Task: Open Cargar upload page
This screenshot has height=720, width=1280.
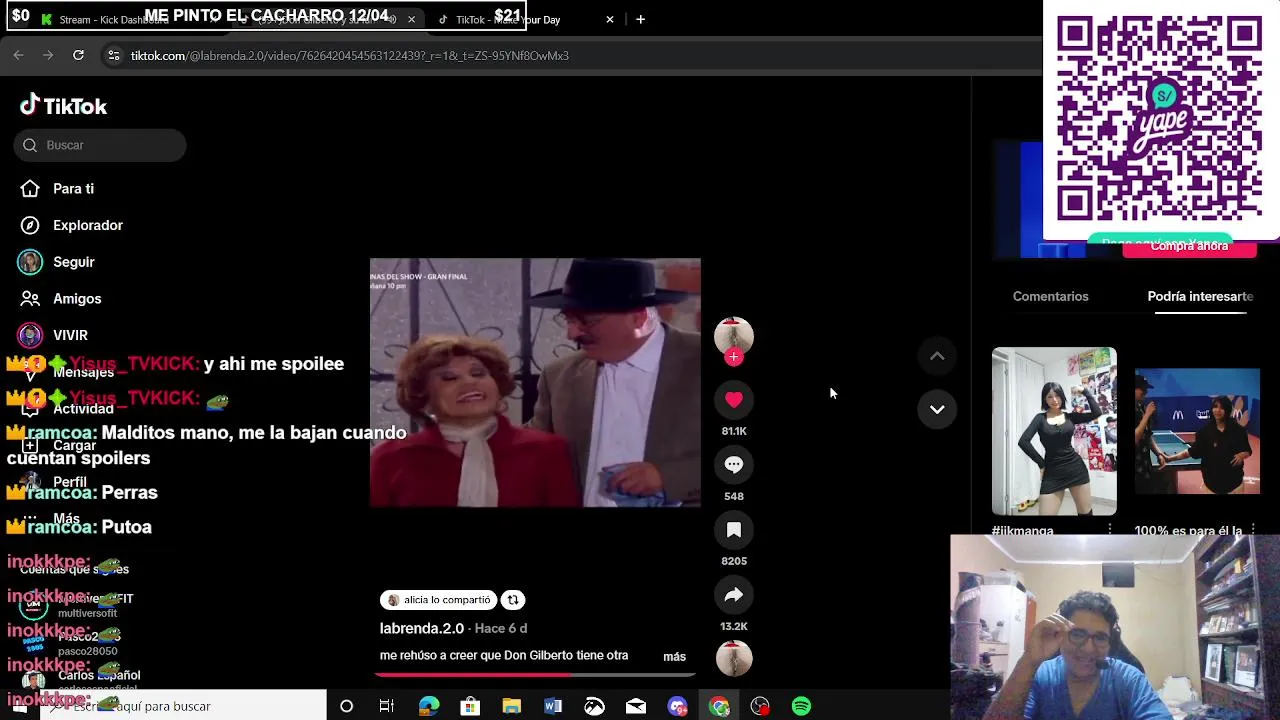Action: click(74, 445)
